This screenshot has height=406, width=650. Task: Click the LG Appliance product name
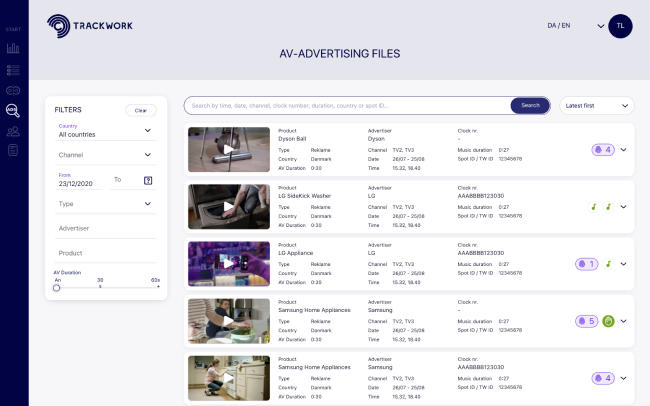coord(296,253)
